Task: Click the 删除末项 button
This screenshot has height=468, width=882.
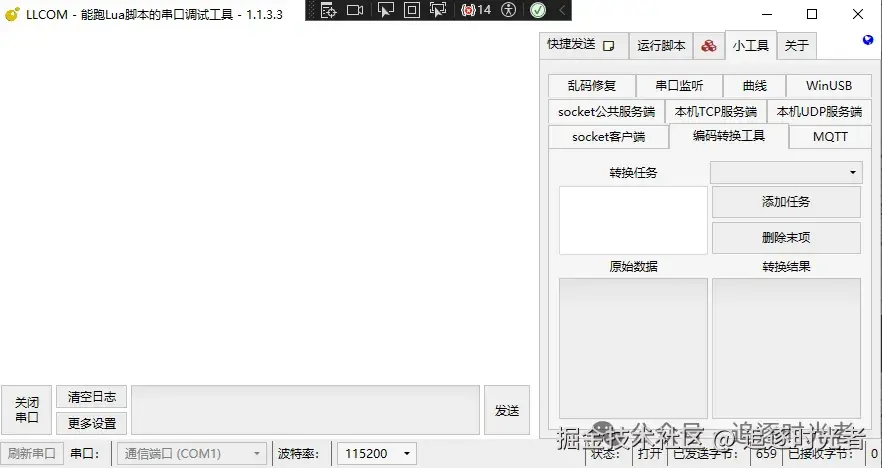Action: 786,238
